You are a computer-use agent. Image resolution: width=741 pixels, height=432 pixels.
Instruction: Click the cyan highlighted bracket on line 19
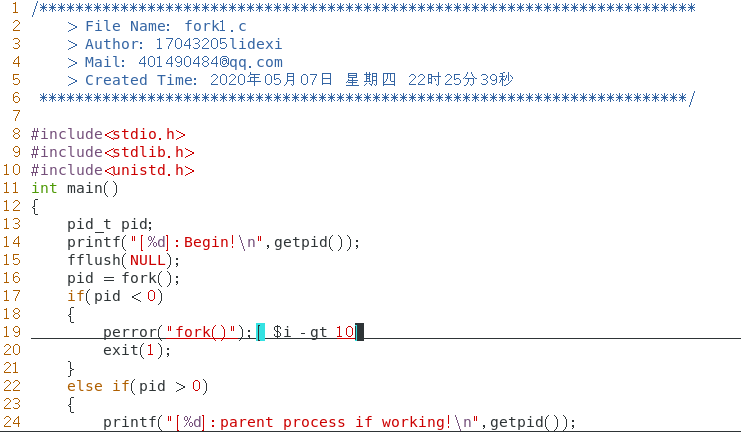(x=260, y=332)
